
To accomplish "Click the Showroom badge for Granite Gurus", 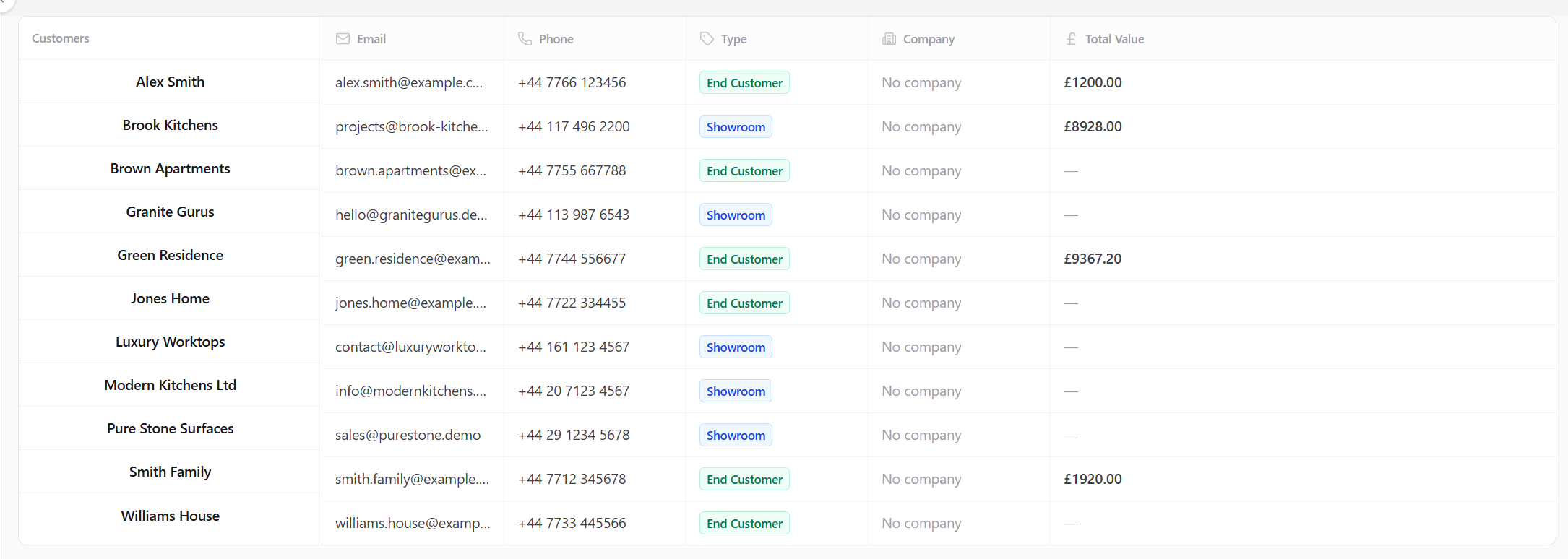I will click(x=736, y=214).
